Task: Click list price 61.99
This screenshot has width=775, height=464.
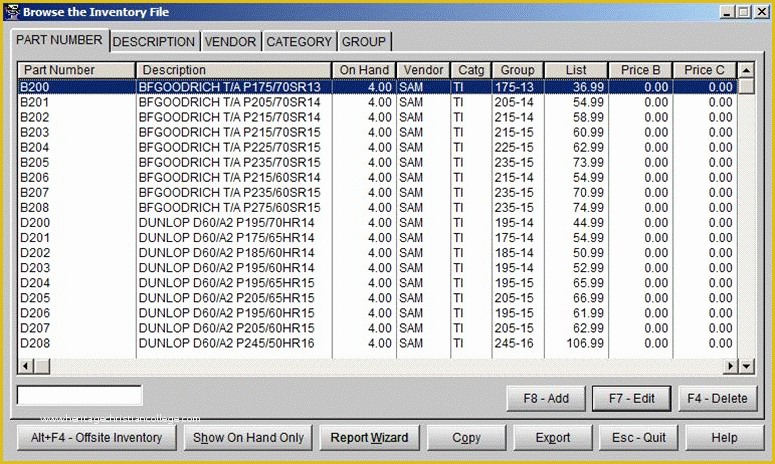Action: pos(588,313)
